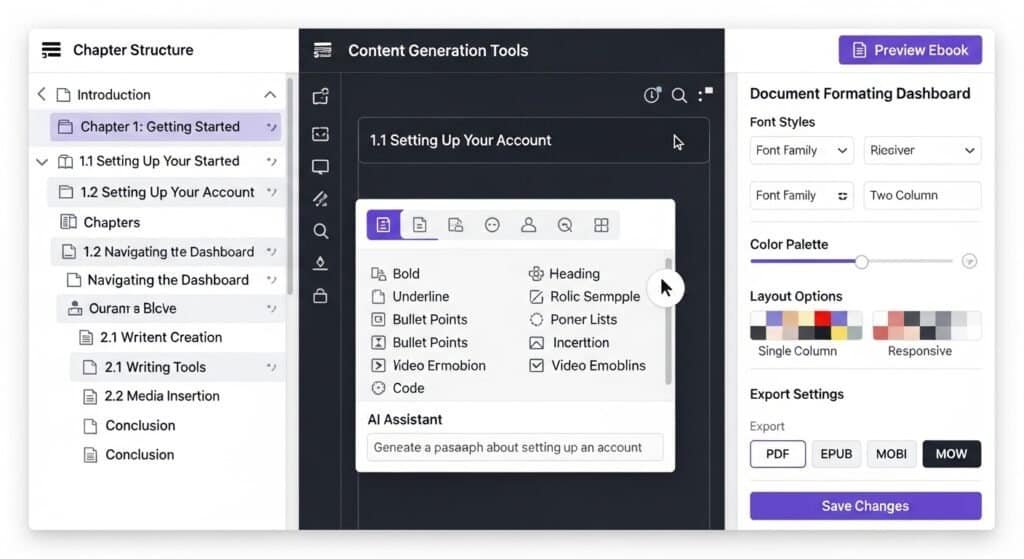
Task: Open the Rieciver dropdown
Action: (922, 150)
